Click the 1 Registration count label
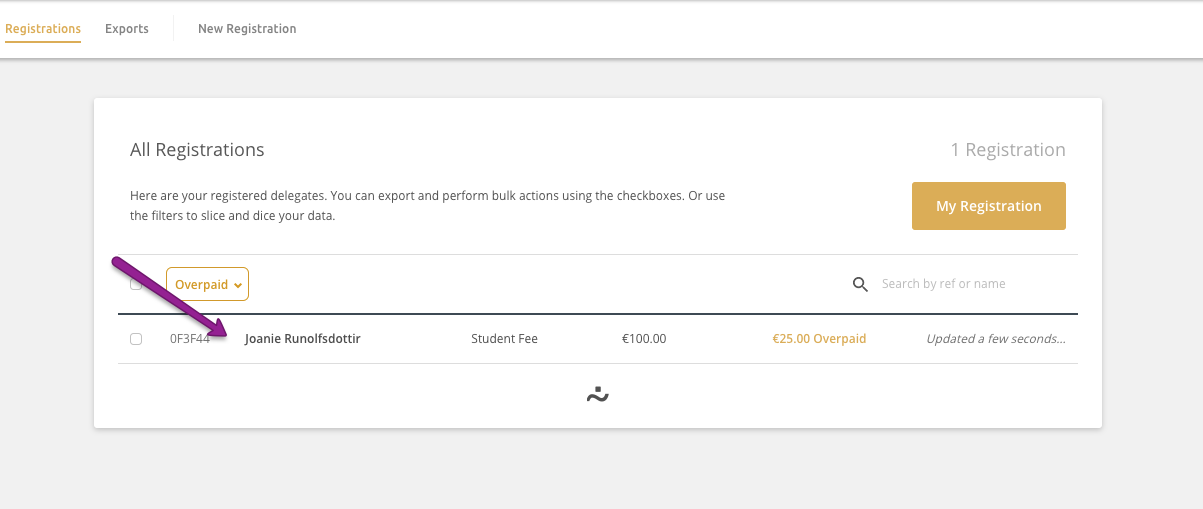 pyautogui.click(x=1008, y=150)
